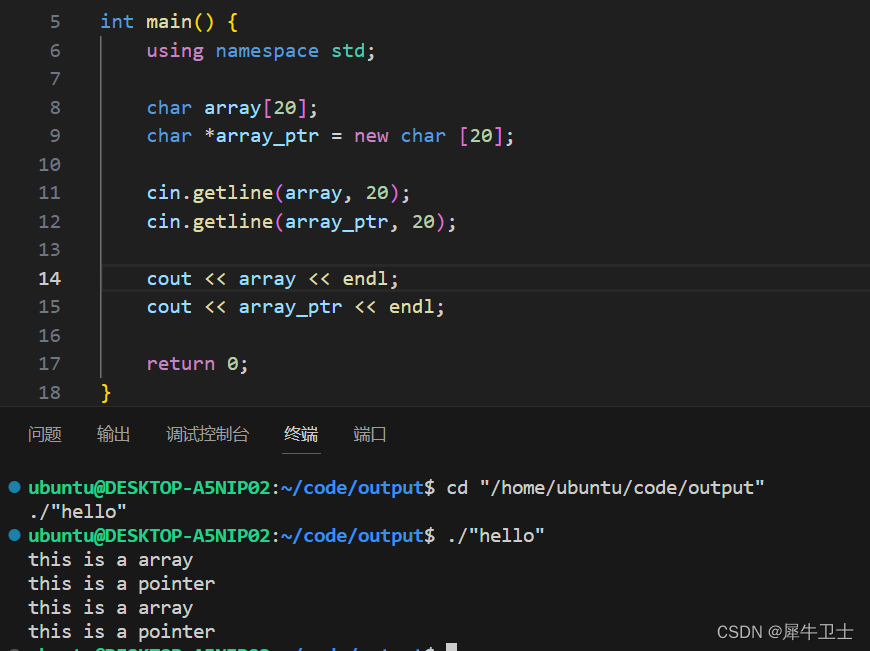Click 'using namespace std;' code line

tap(261, 51)
